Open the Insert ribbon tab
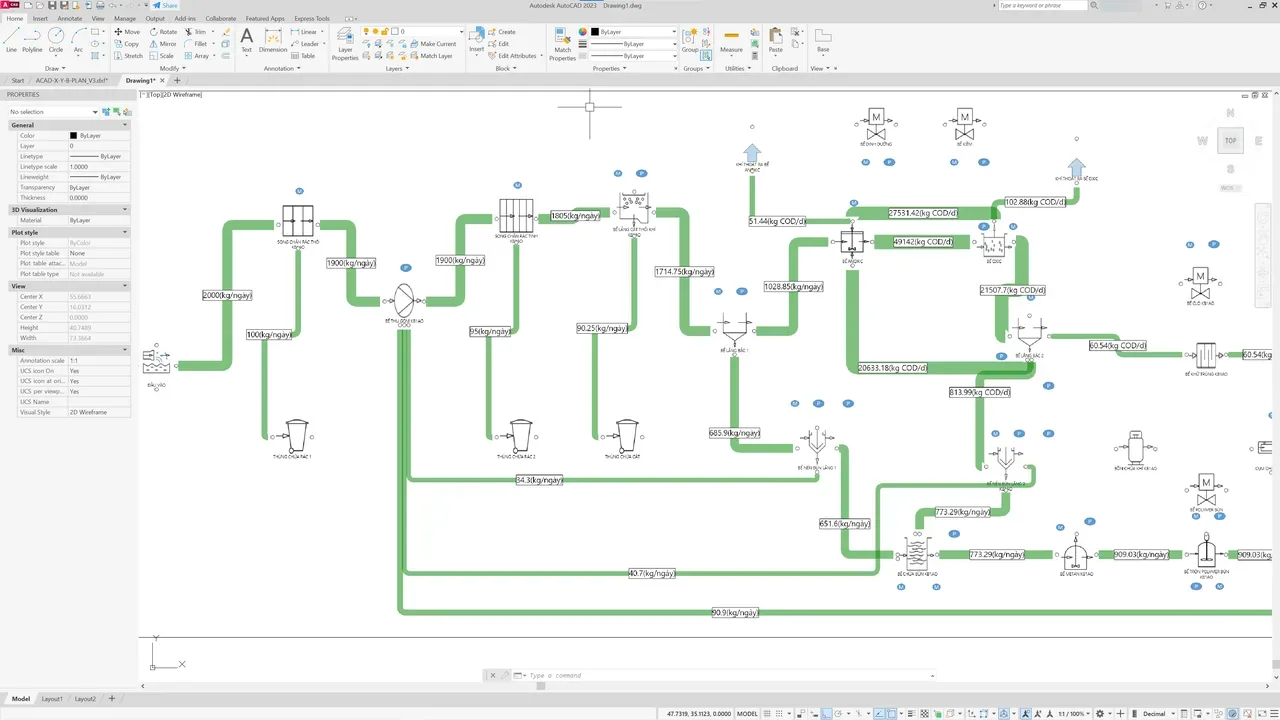This screenshot has width=1280, height=720. pos(40,18)
